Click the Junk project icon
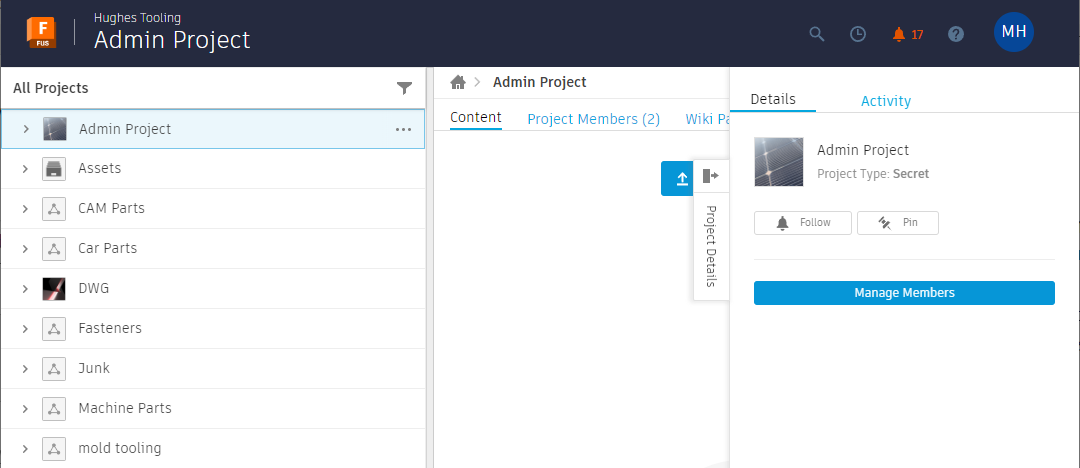1080x468 pixels. (54, 368)
